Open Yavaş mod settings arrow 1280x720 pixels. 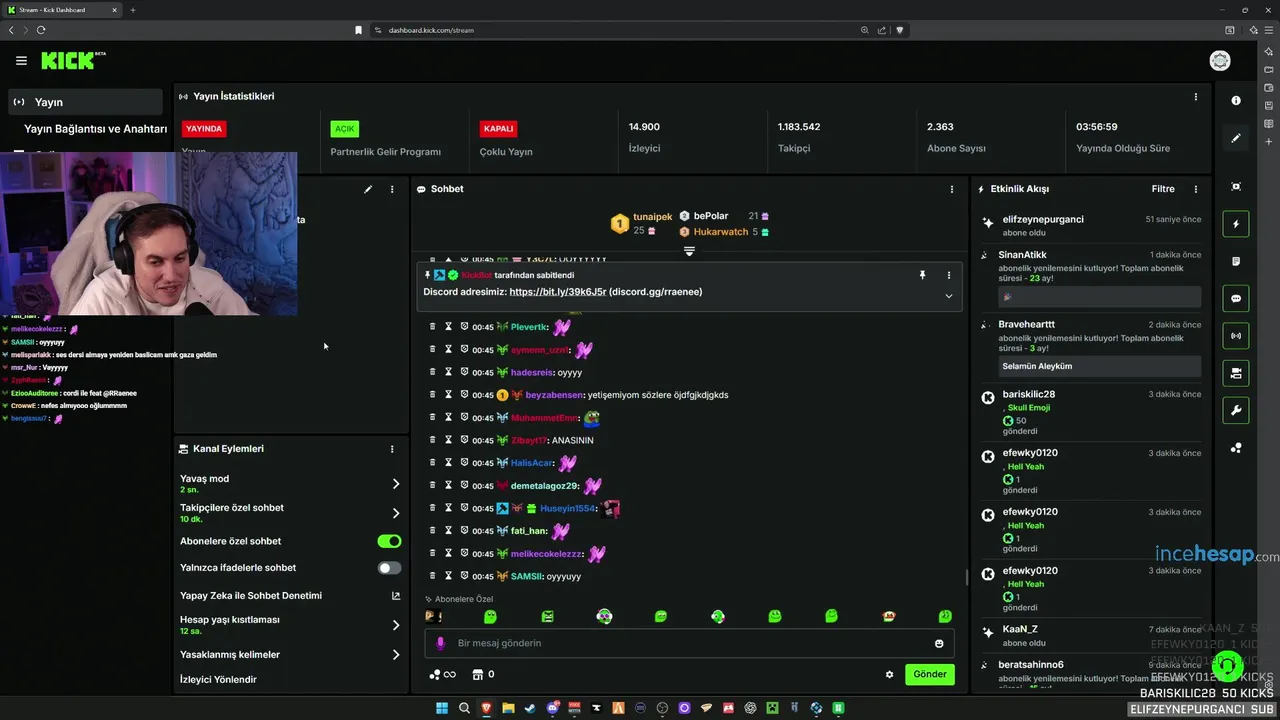[395, 484]
